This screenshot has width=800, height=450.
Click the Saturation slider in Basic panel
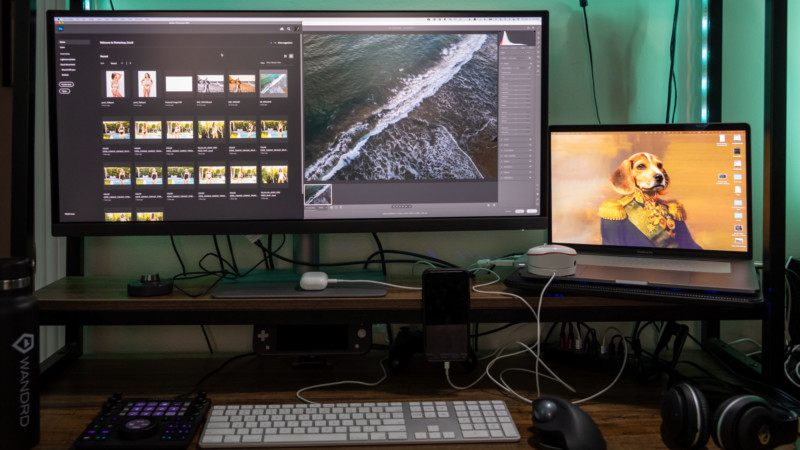[515, 133]
